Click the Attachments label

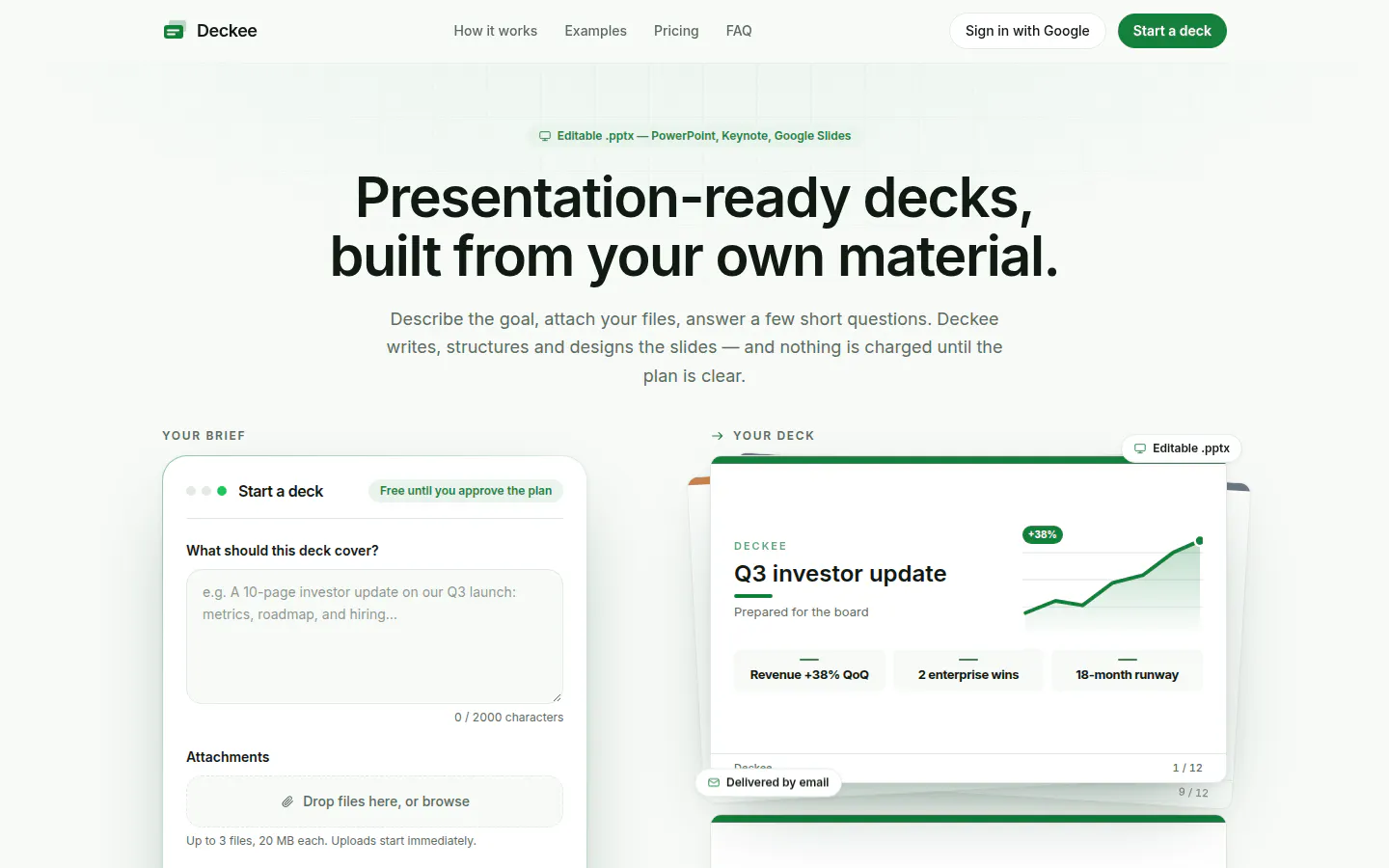pyautogui.click(x=228, y=757)
